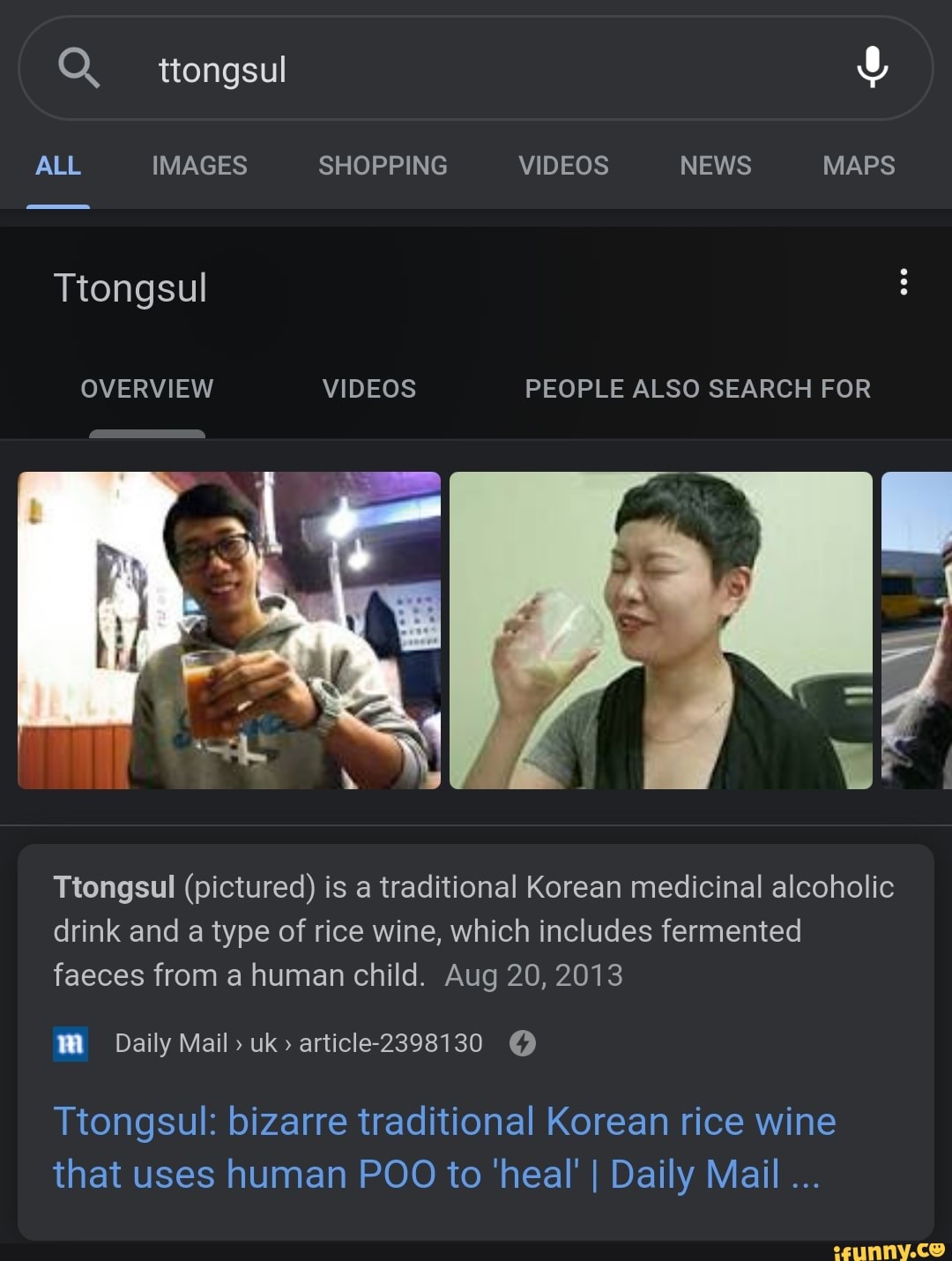The image size is (952, 1261).
Task: Click the Daily Mail breadcrumb URL
Action: tap(297, 1043)
